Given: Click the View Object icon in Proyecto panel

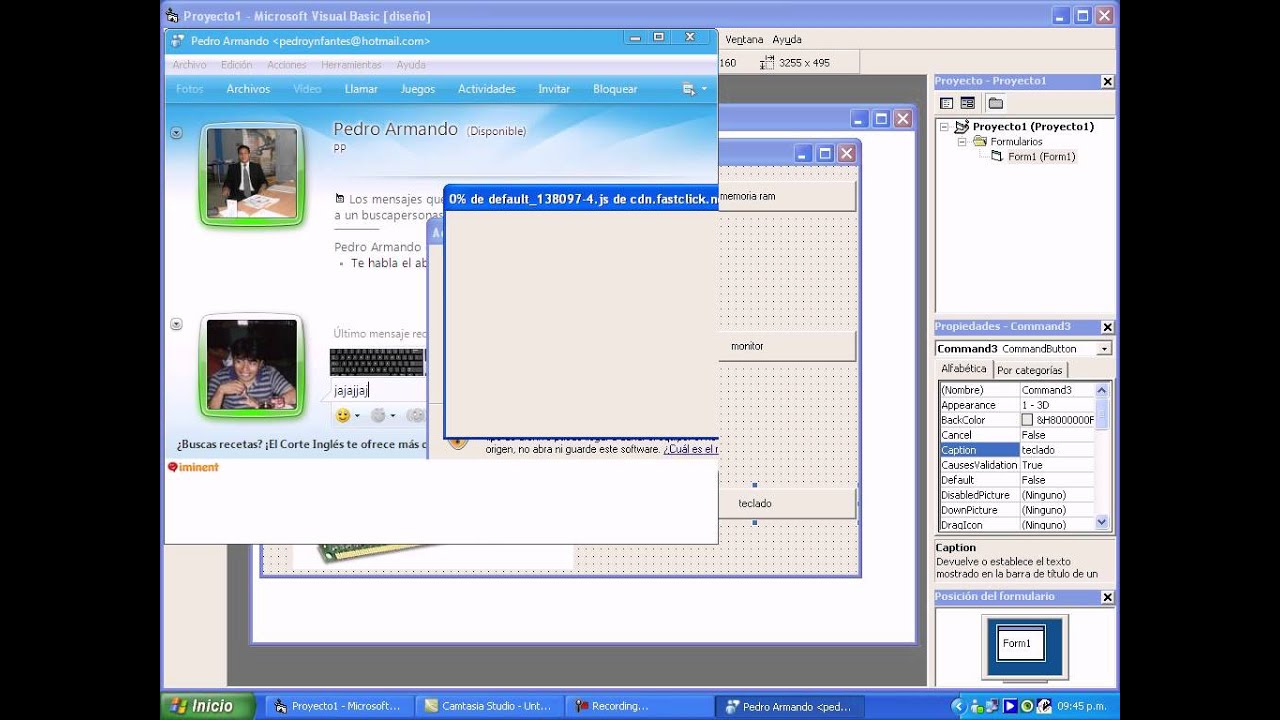Looking at the screenshot, I should tap(968, 103).
